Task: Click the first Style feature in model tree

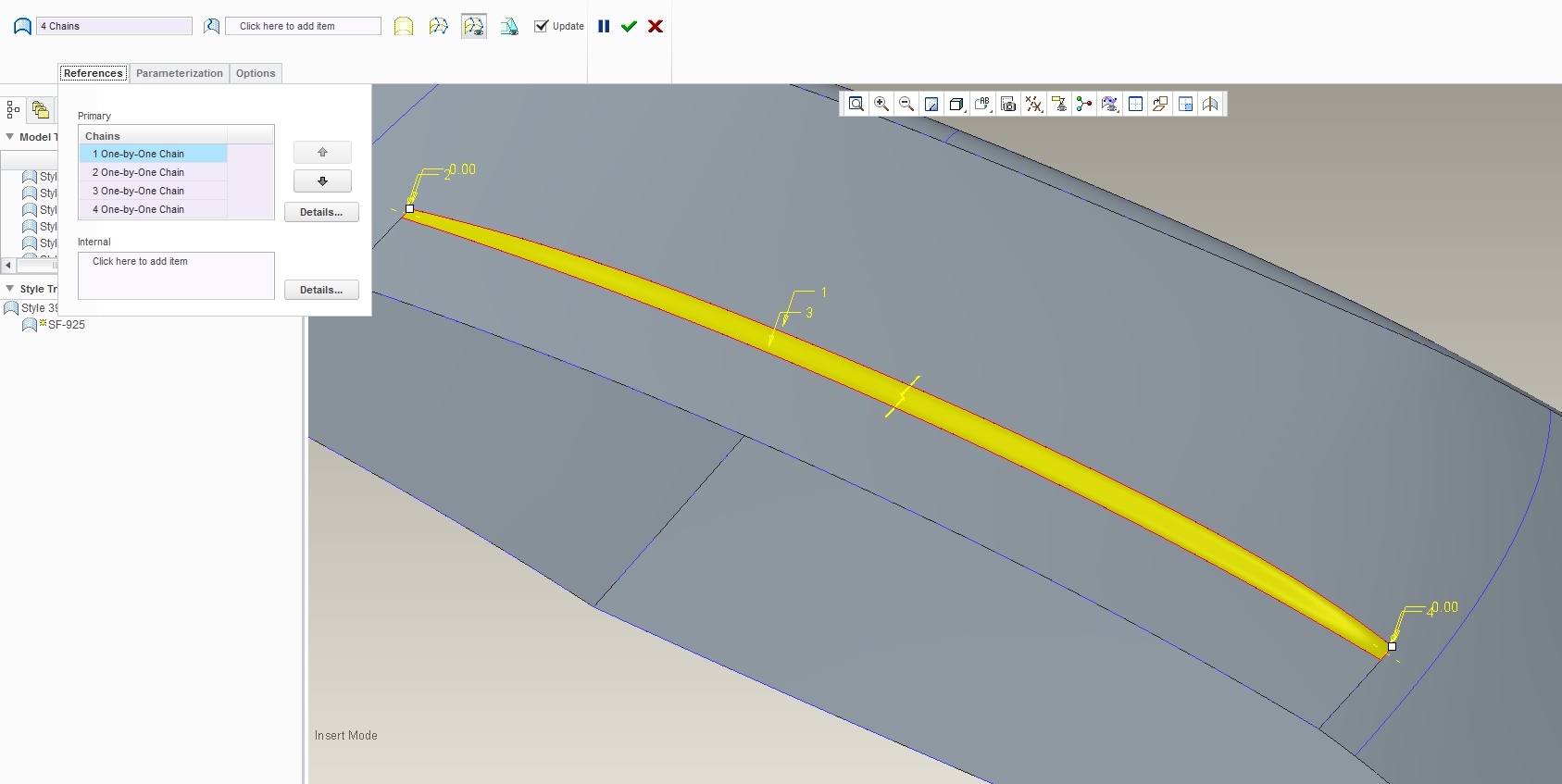Action: pos(40,177)
